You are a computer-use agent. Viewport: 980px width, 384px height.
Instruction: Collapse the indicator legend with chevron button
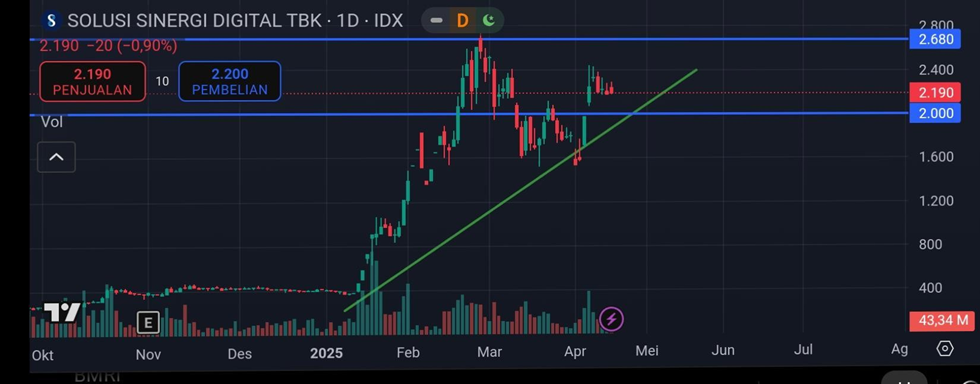click(56, 157)
